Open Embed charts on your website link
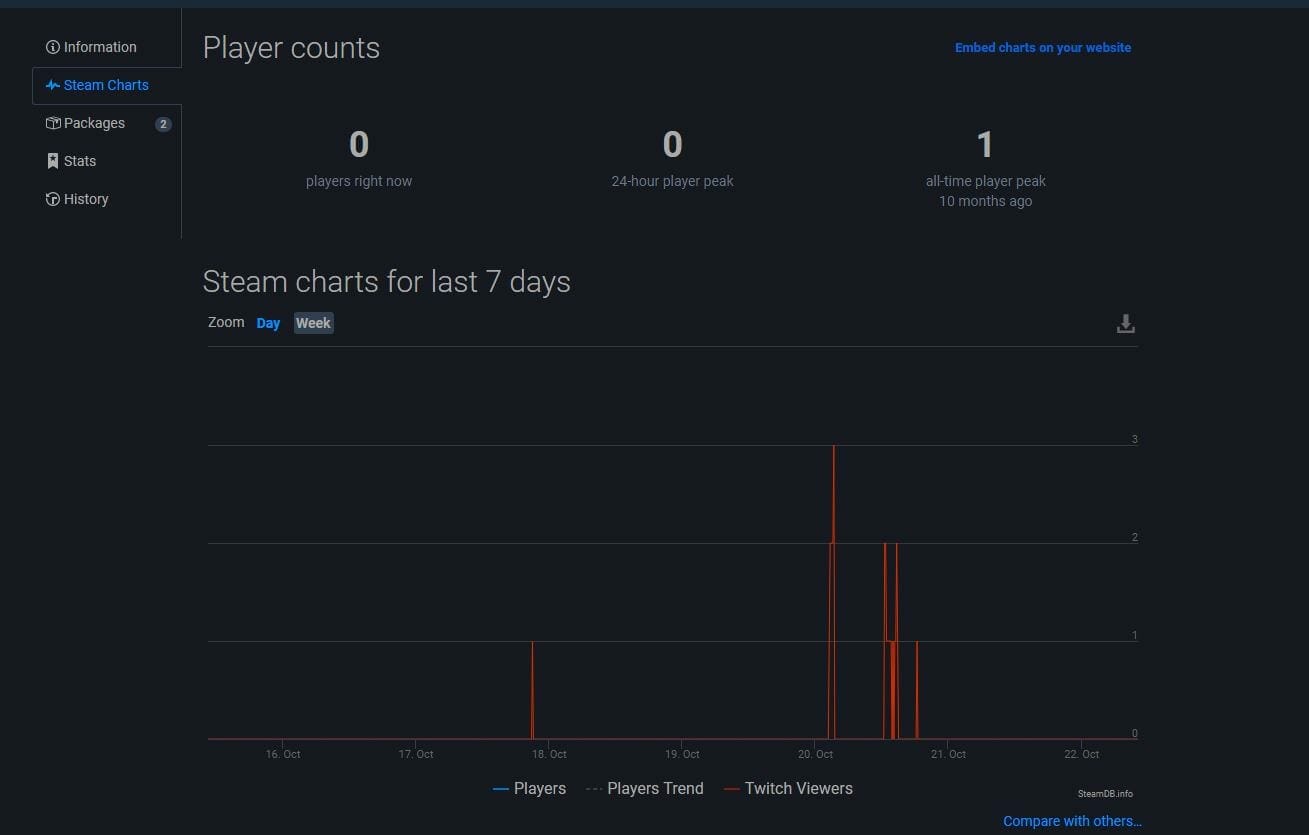1309x835 pixels. (x=1042, y=47)
